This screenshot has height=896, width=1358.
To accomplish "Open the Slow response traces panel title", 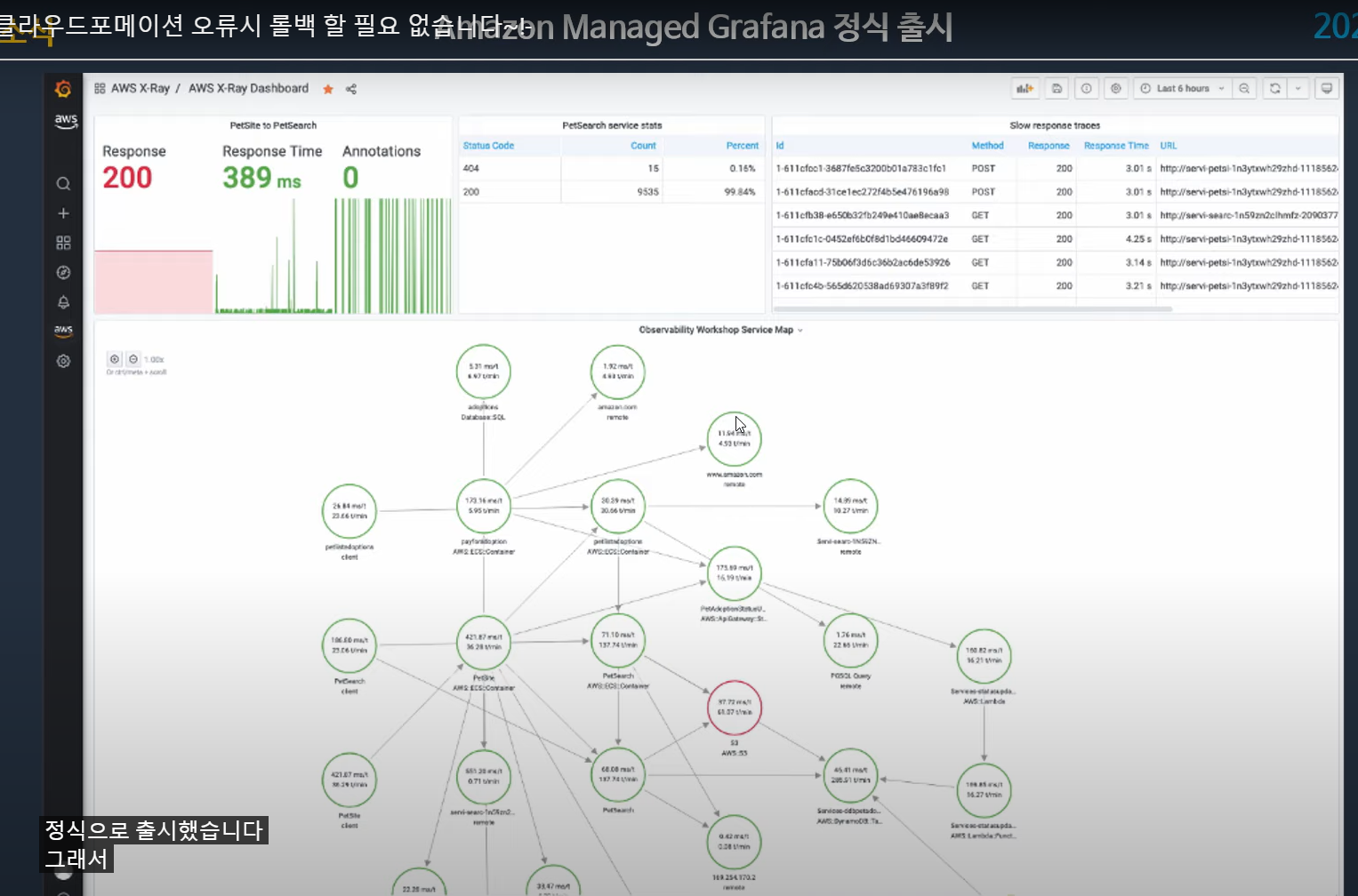I will 1055,125.
